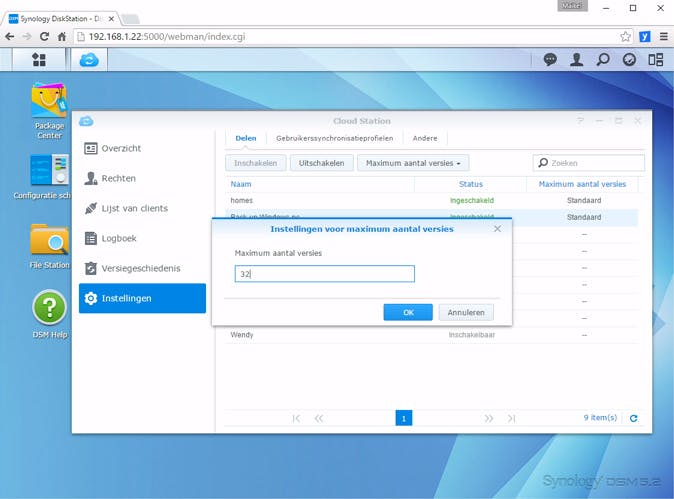Go to last page of list

tap(511, 418)
